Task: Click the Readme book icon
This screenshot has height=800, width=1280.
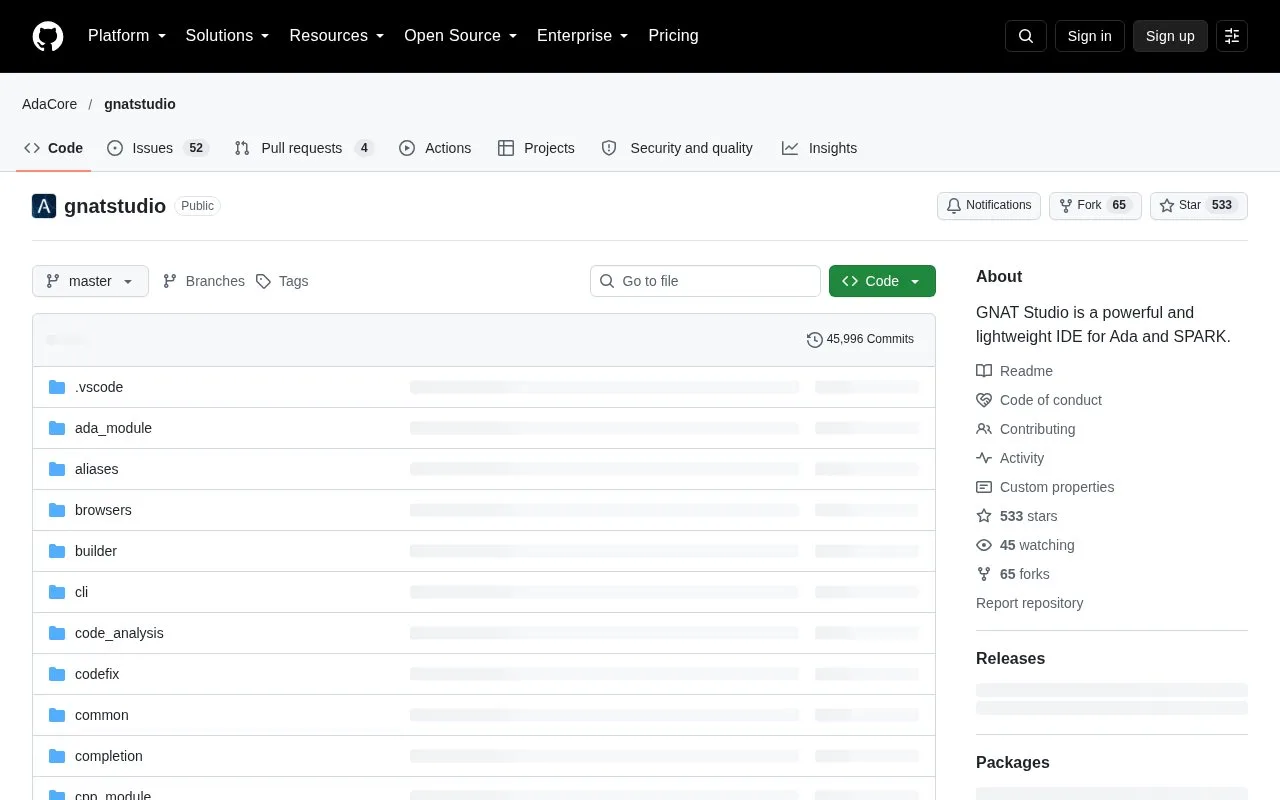Action: (984, 371)
